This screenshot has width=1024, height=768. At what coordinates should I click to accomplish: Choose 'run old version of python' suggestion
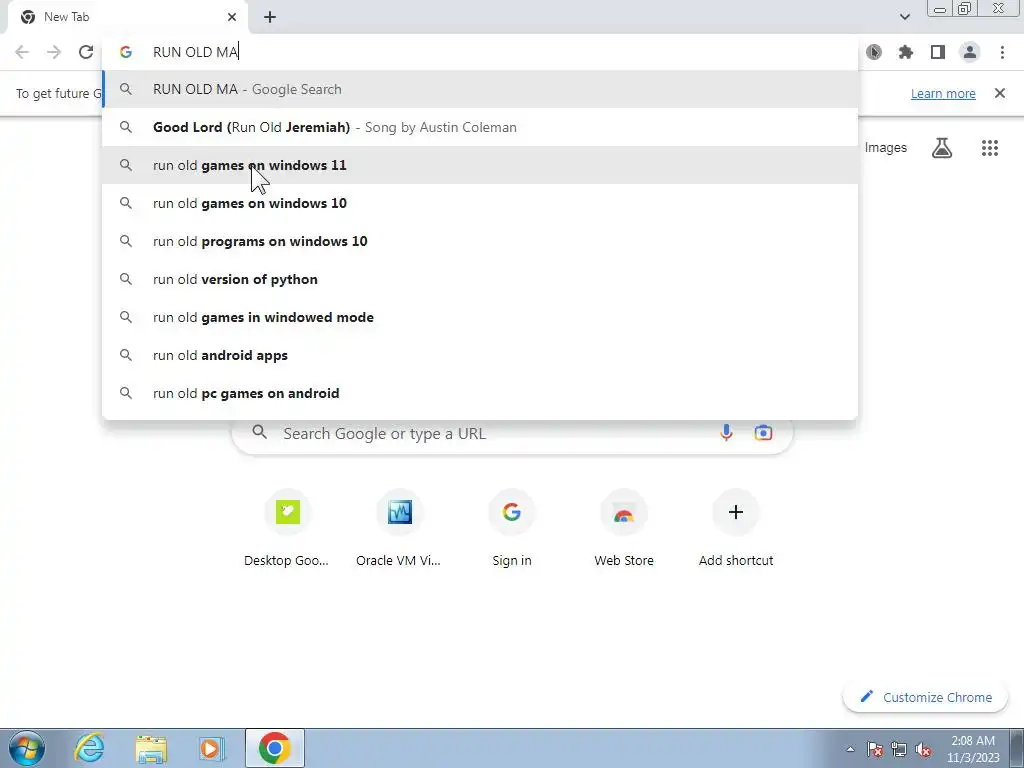[480, 279]
